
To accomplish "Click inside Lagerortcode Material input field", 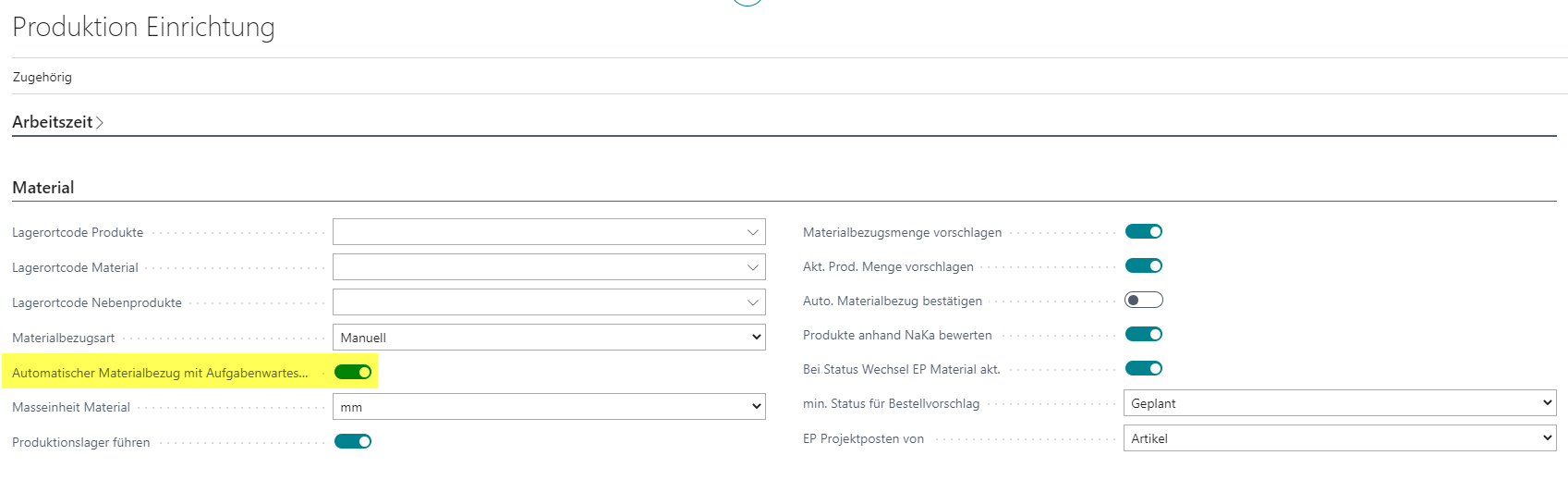I will tap(538, 267).
